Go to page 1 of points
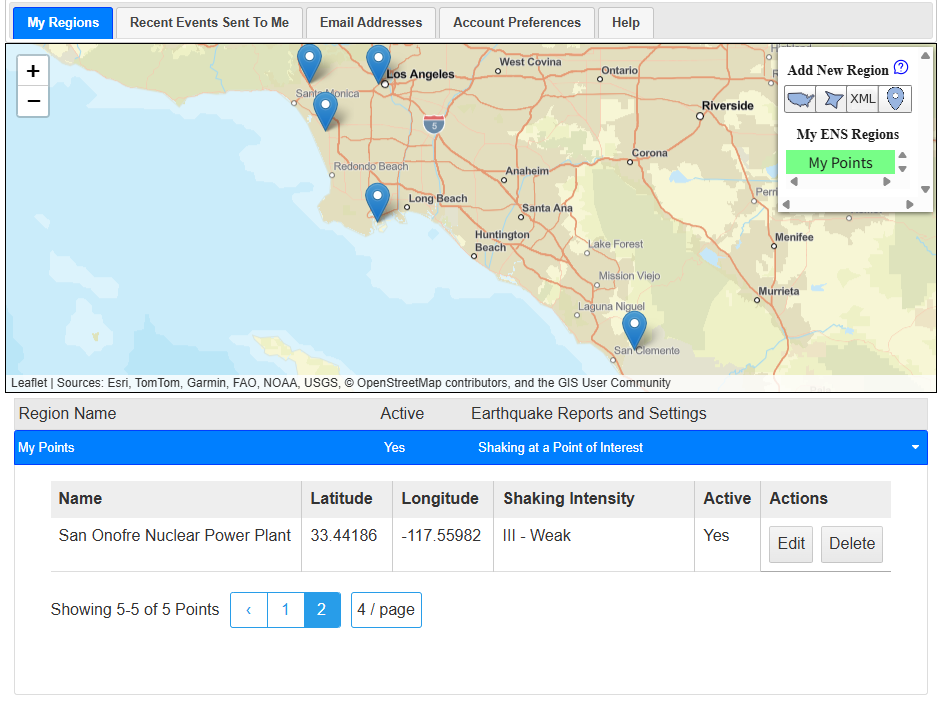 click(285, 610)
